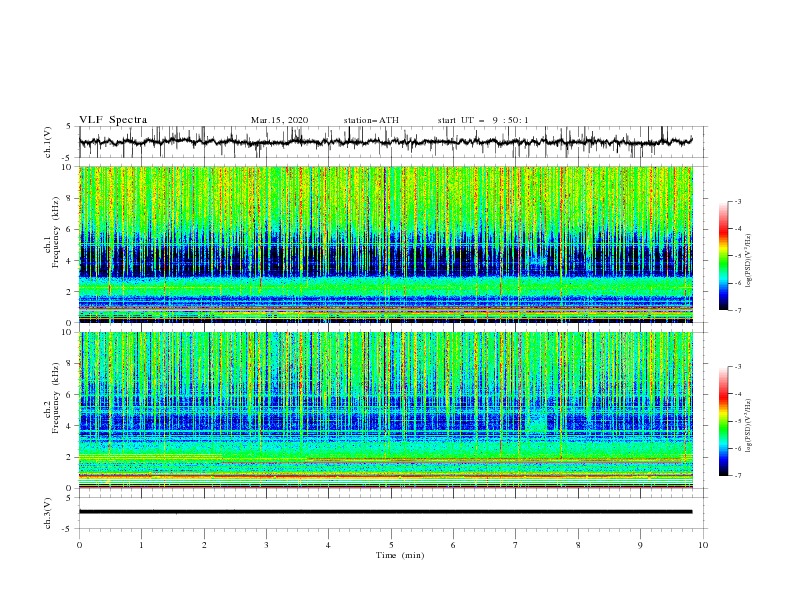The height and width of the screenshot is (612, 792).
Task: Click the '-3' label on ch.2 colorbar
Action: [x=738, y=367]
